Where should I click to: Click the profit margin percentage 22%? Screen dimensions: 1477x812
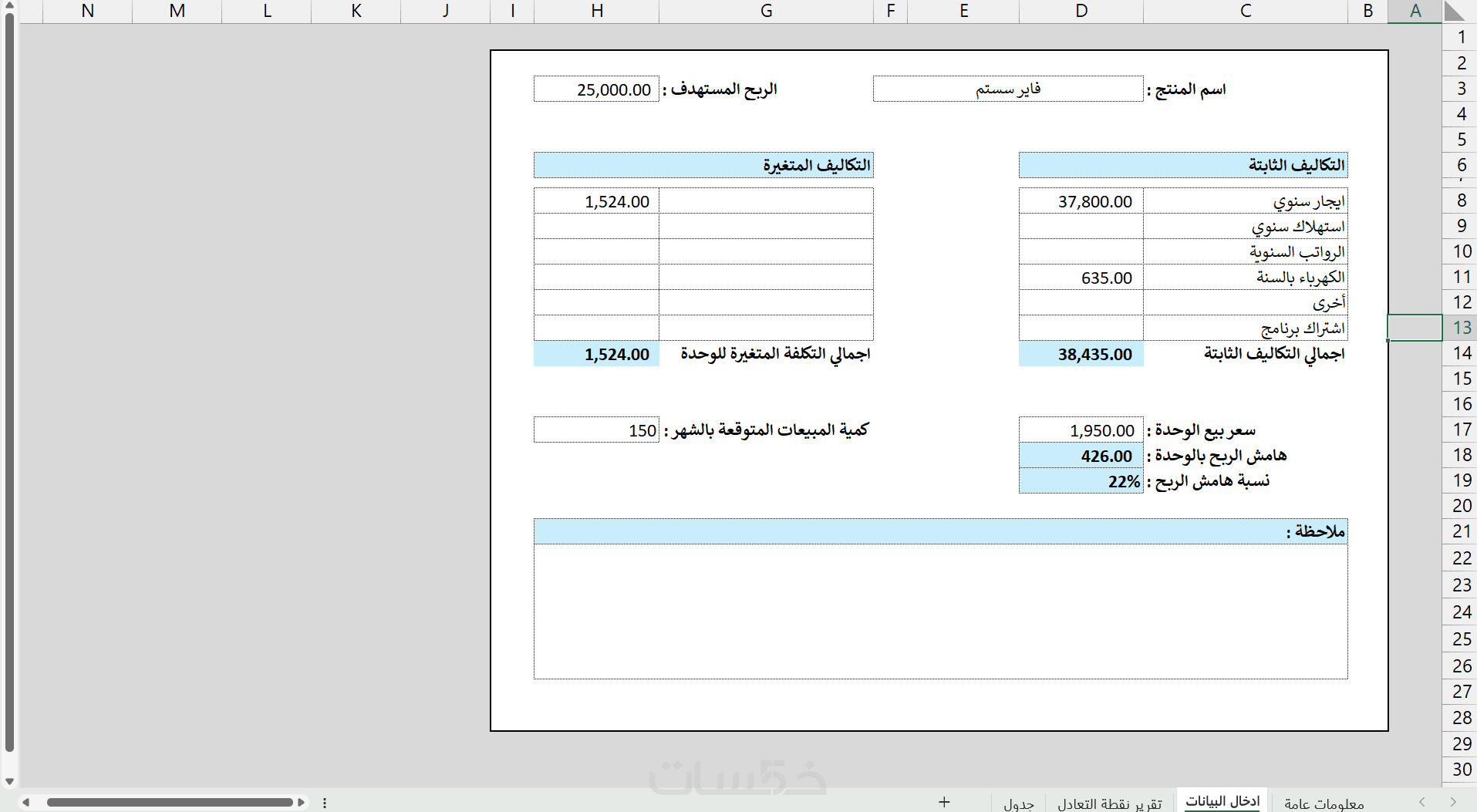click(x=1081, y=480)
